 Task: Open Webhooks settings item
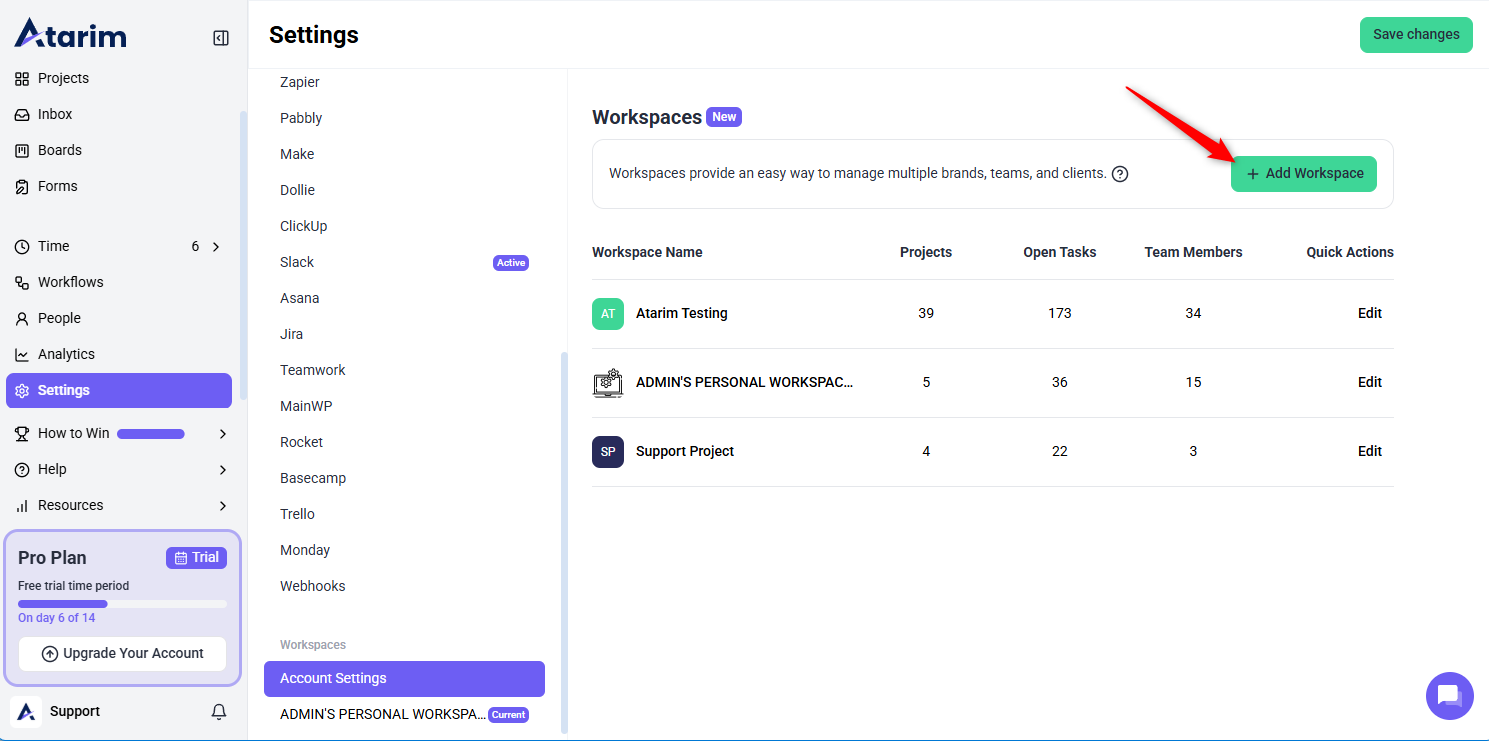(312, 587)
